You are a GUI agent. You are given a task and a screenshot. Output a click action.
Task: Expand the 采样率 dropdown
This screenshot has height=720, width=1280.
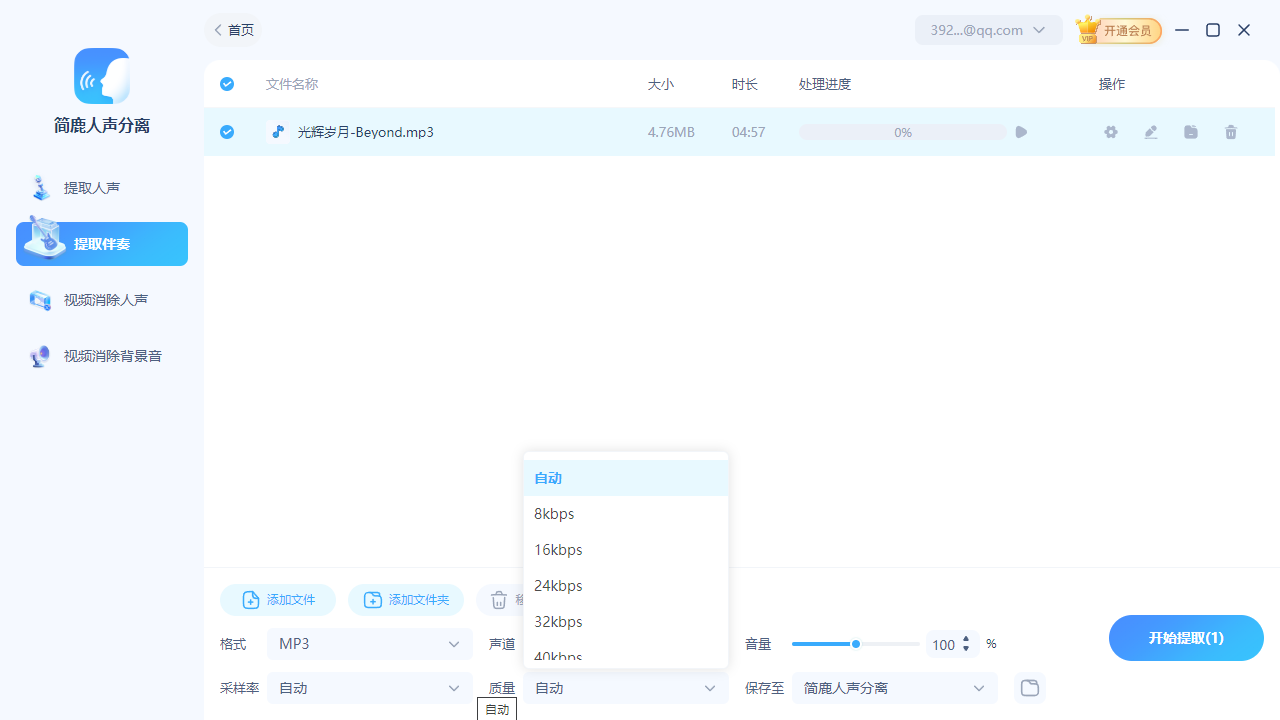tap(369, 687)
